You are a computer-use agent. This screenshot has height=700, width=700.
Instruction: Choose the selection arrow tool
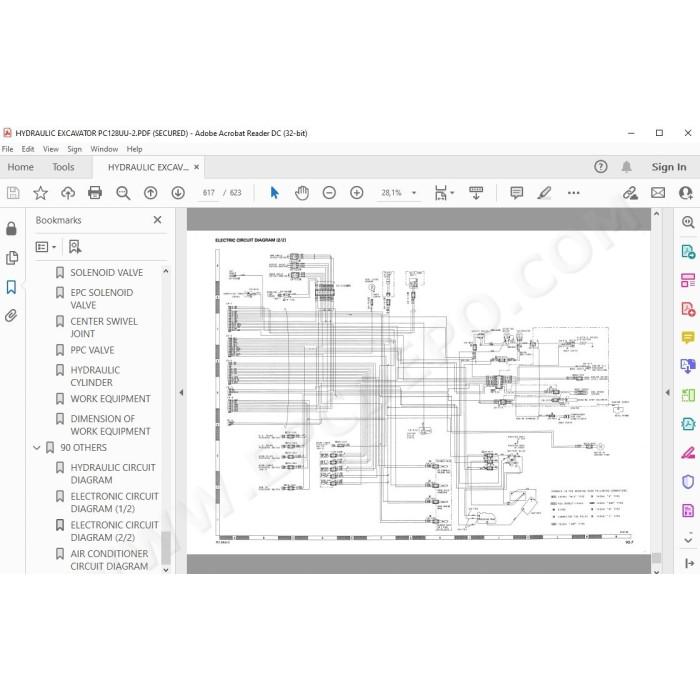tap(275, 193)
